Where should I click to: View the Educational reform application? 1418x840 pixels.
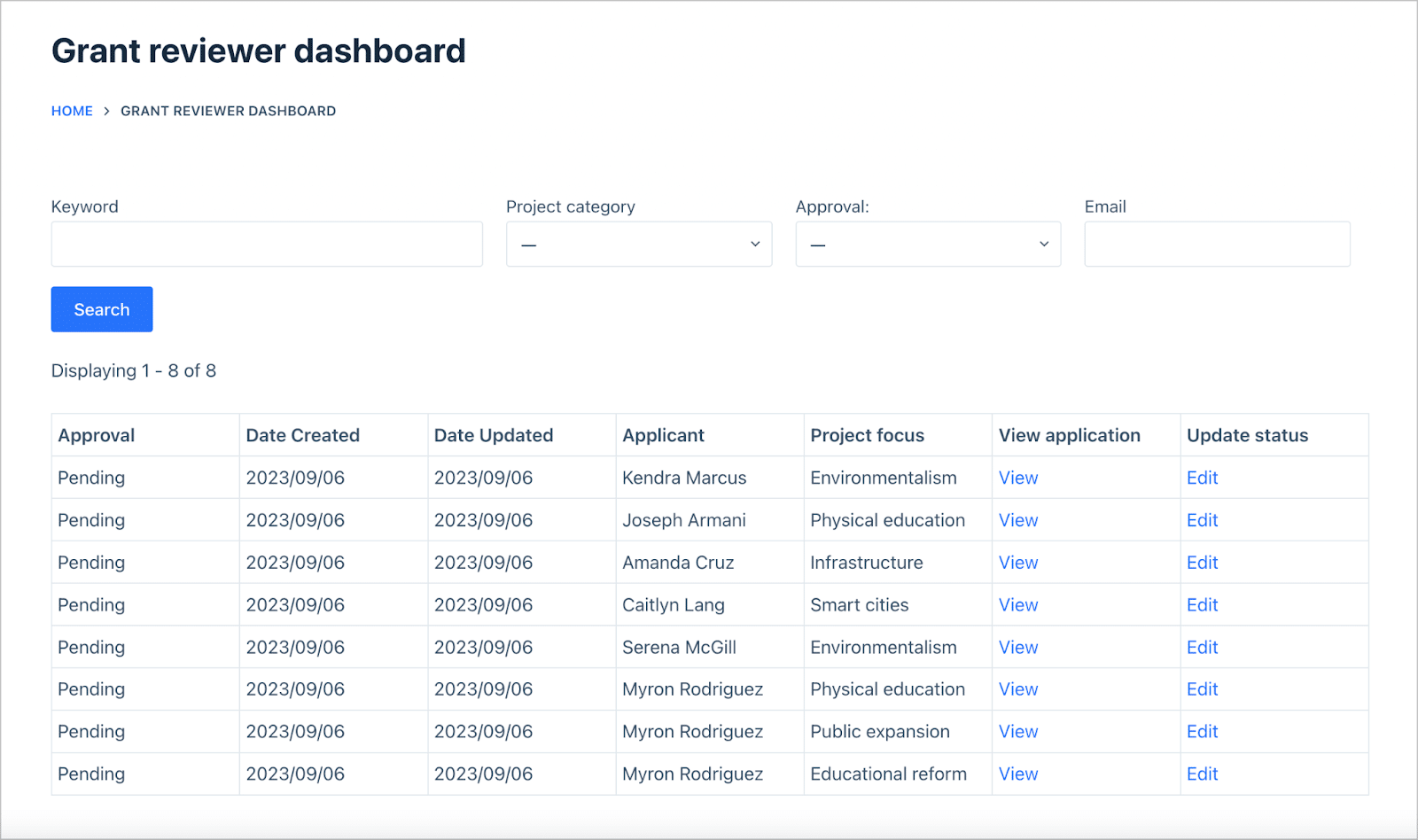pyautogui.click(x=1017, y=774)
